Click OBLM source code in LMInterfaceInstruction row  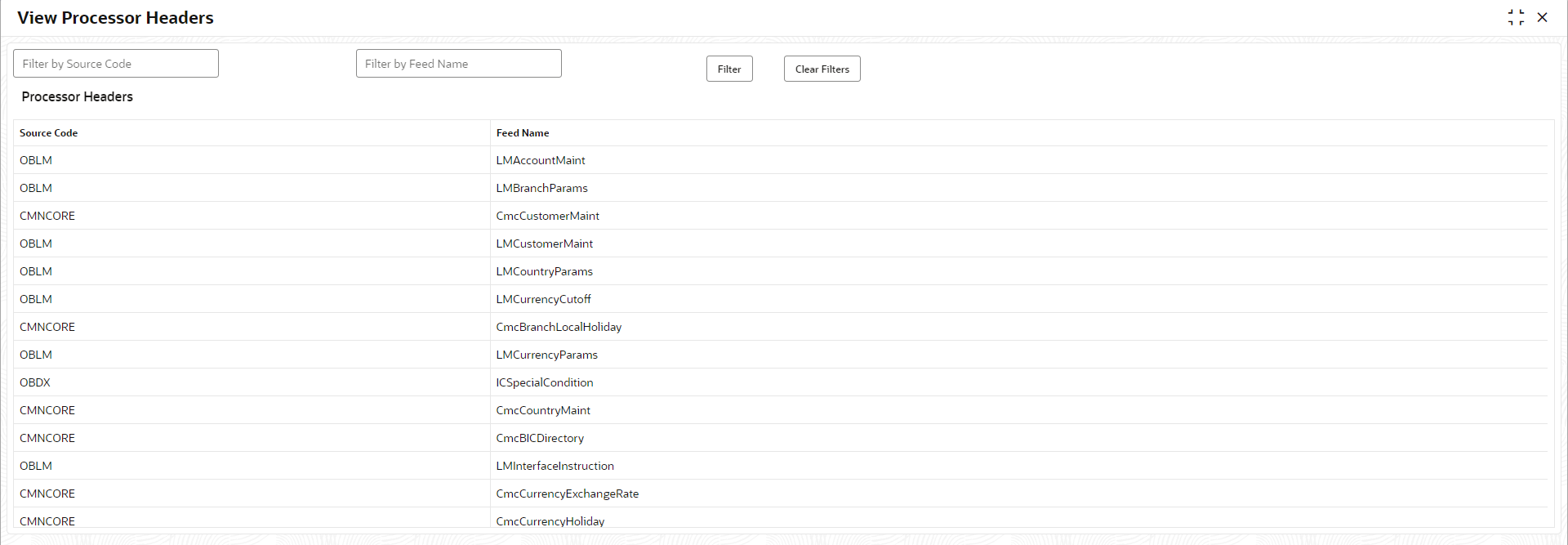[252, 466]
